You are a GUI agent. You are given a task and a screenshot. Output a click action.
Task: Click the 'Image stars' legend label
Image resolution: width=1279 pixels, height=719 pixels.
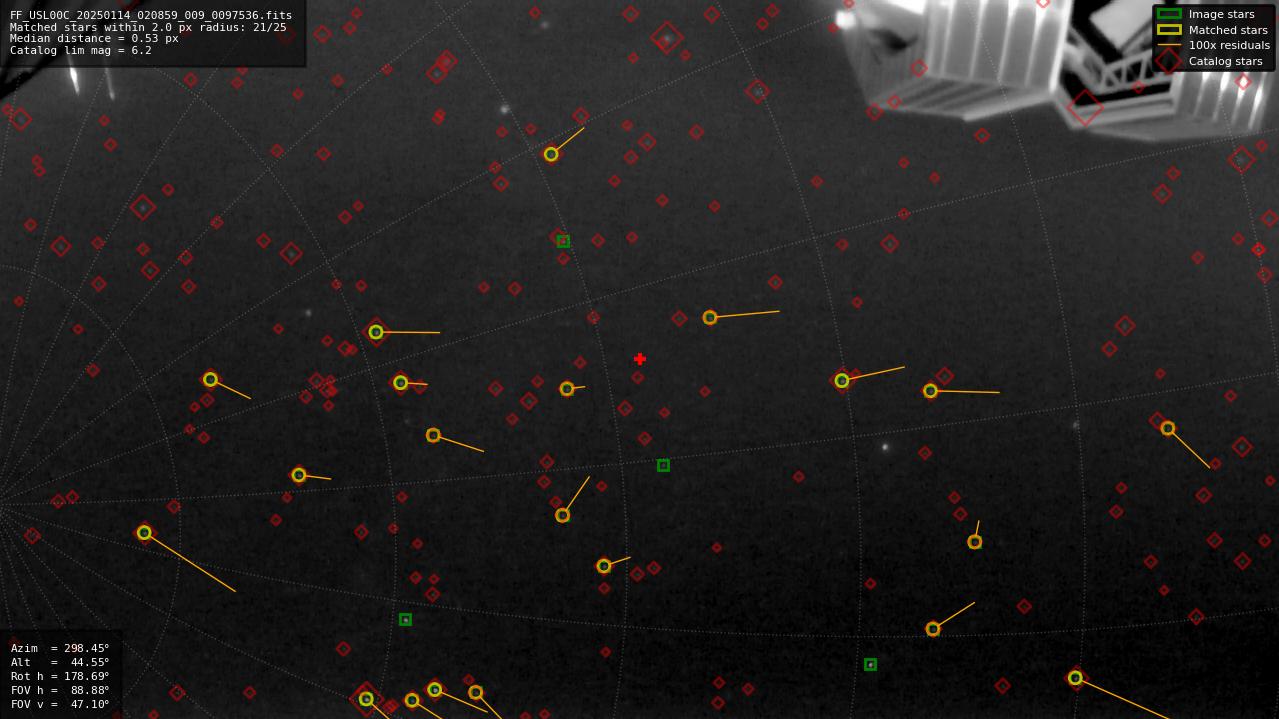tap(1221, 14)
